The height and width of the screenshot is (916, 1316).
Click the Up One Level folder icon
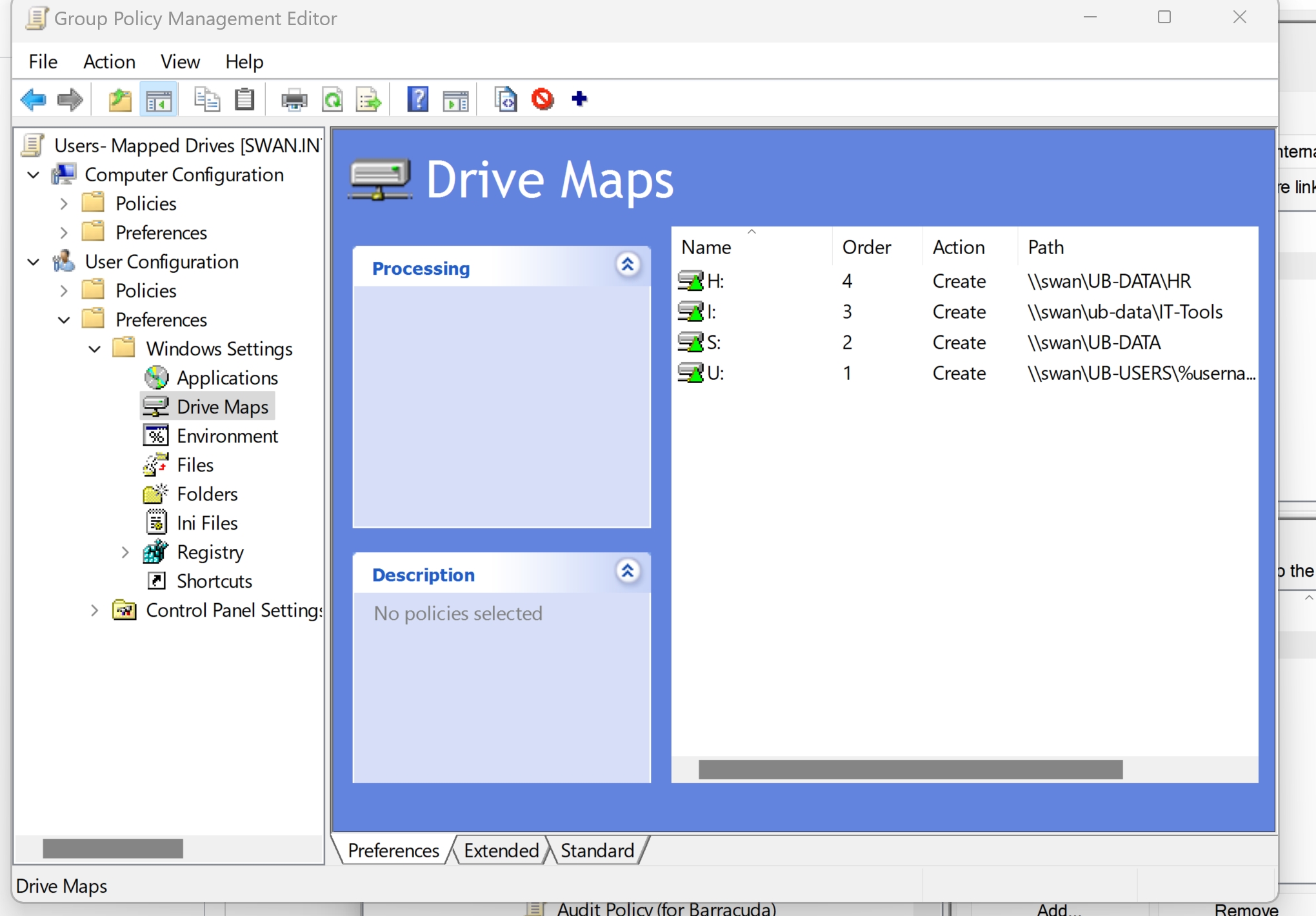click(x=119, y=99)
